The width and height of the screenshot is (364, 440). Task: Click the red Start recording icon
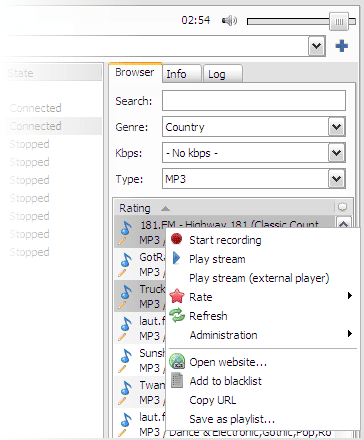pos(177,239)
